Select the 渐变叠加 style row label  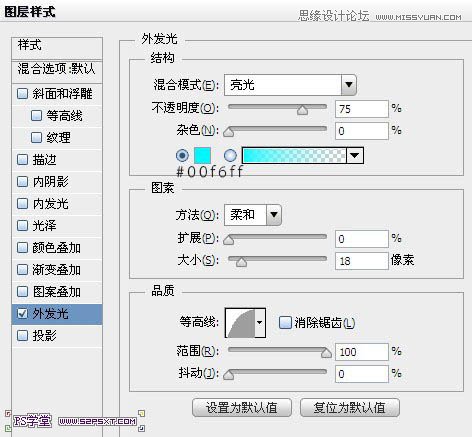pos(57,270)
